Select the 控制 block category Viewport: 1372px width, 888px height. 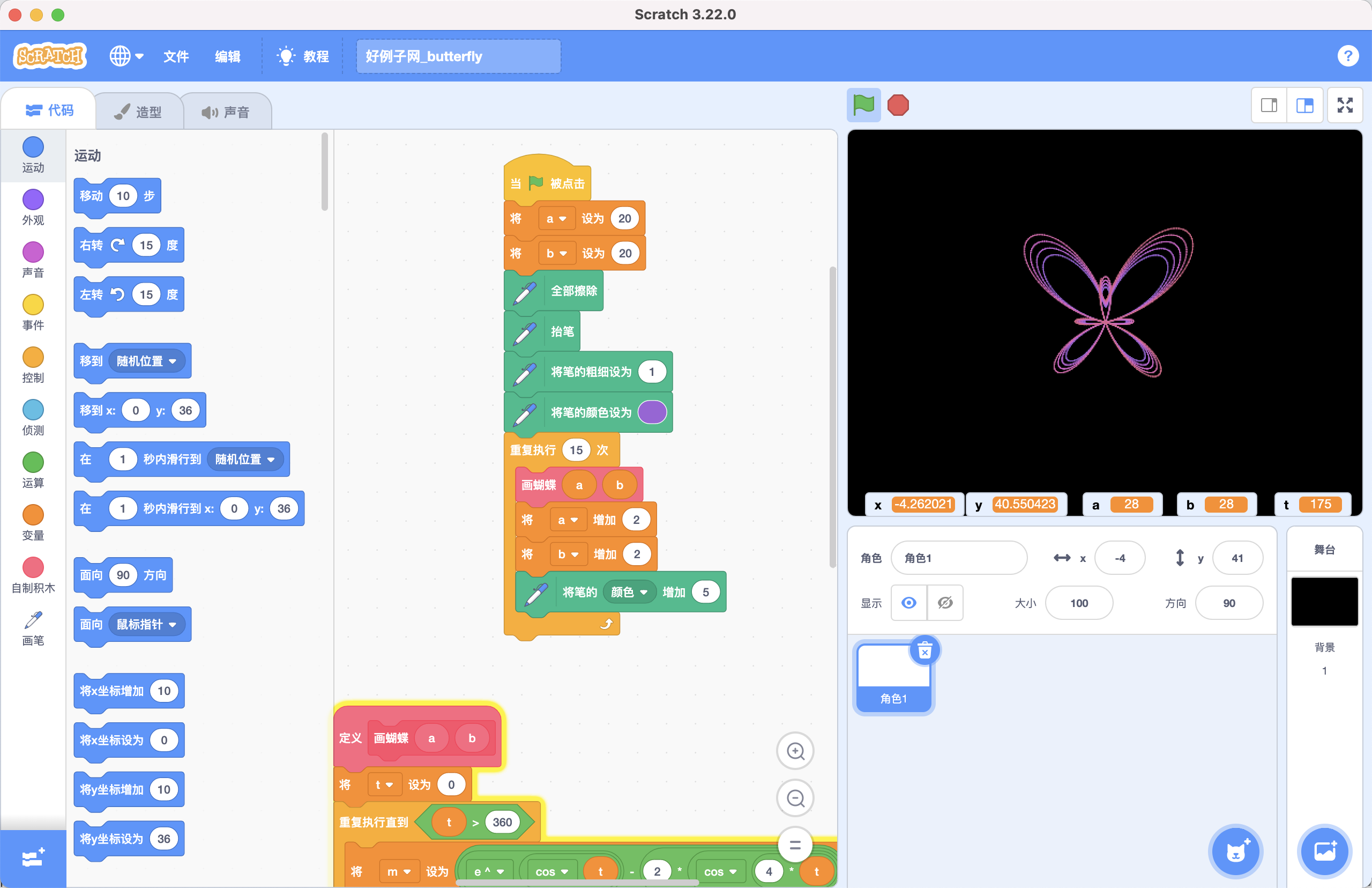pyautogui.click(x=33, y=365)
